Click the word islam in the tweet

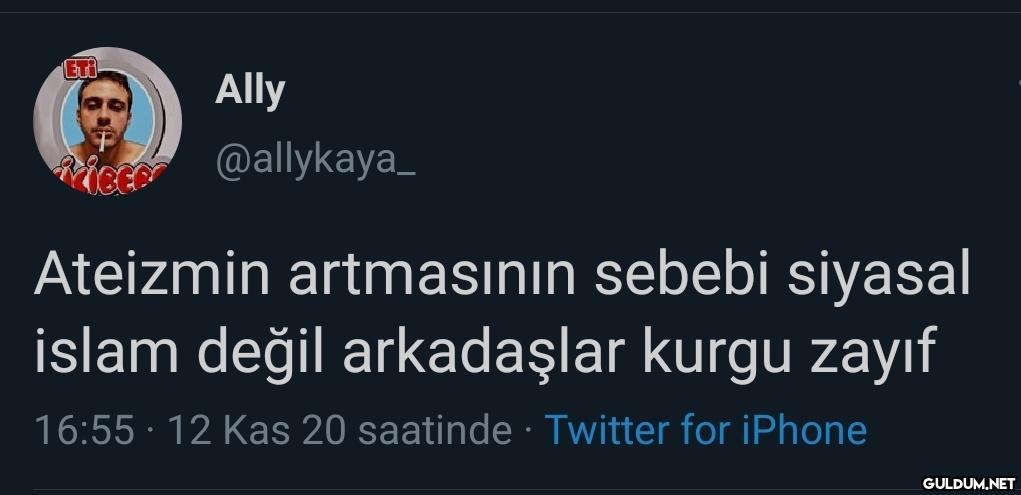(106, 352)
